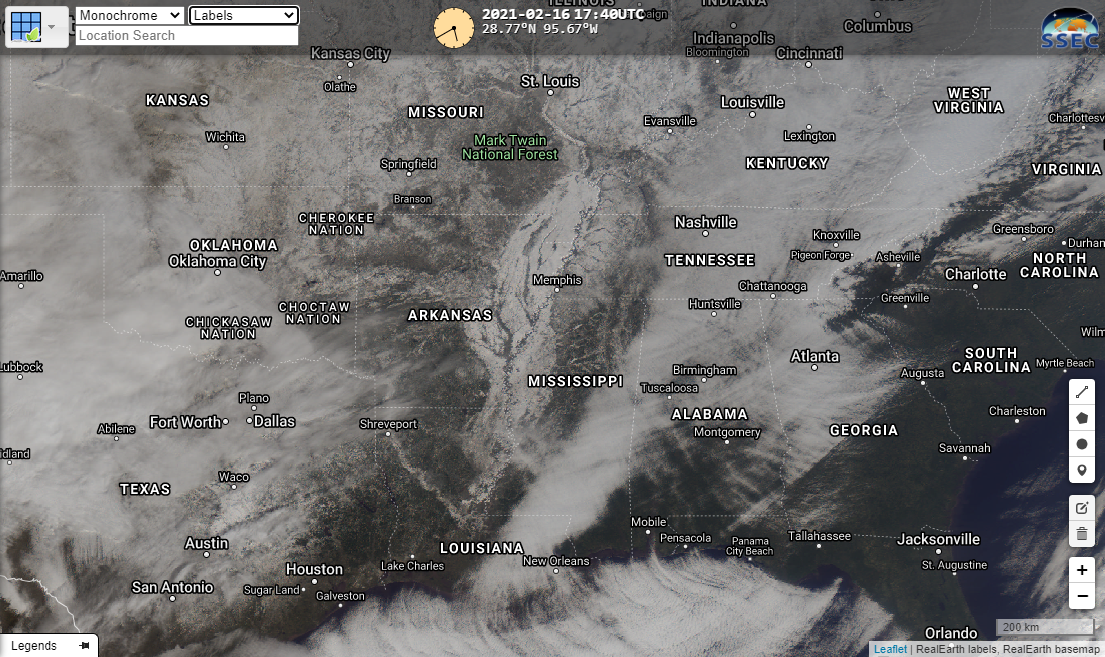Click the Dallas city label
The width and height of the screenshot is (1105, 657).
(x=274, y=422)
